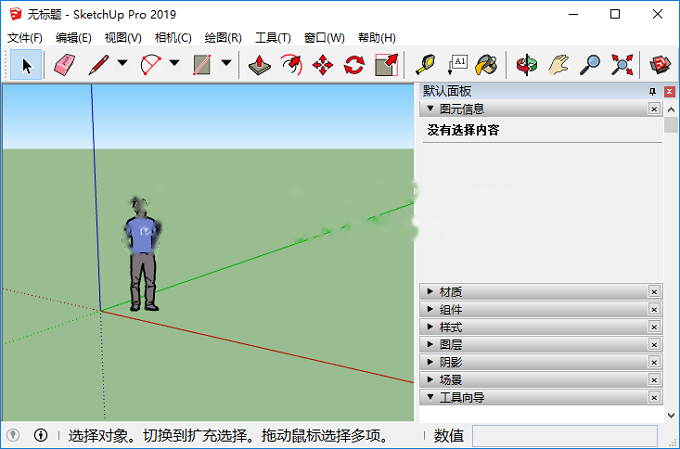Select the Offset tool
The height and width of the screenshot is (449, 680).
291,65
